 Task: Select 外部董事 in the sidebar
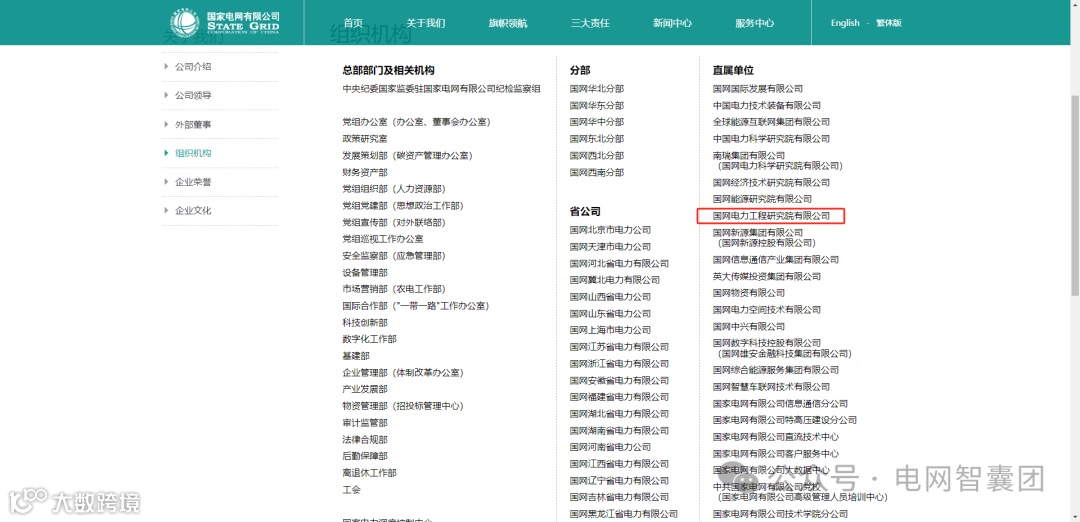click(193, 124)
